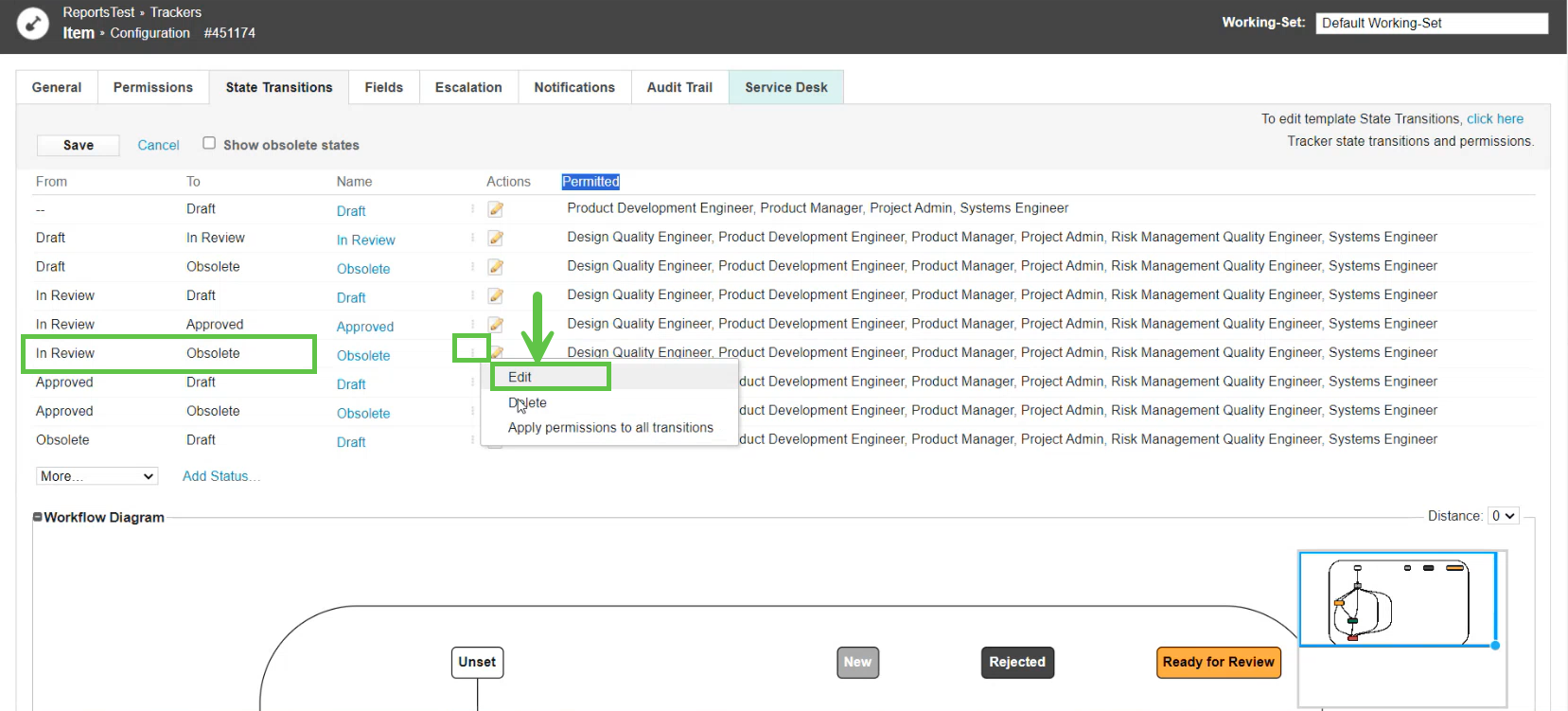Open the Distance dropdown
This screenshot has width=1568, height=711.
point(1503,516)
